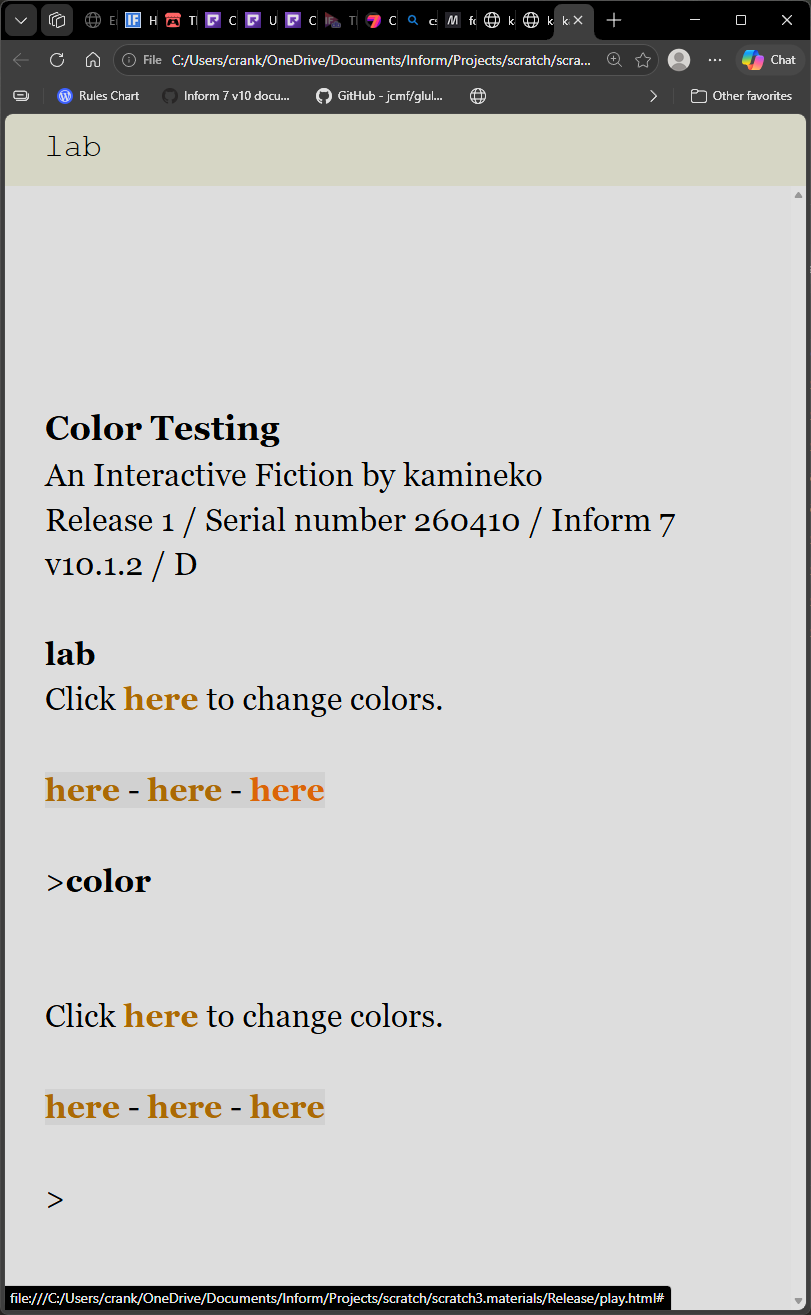The width and height of the screenshot is (811, 1315).
Task: Click the orange-red 'here' link in first row
Action: tap(287, 790)
